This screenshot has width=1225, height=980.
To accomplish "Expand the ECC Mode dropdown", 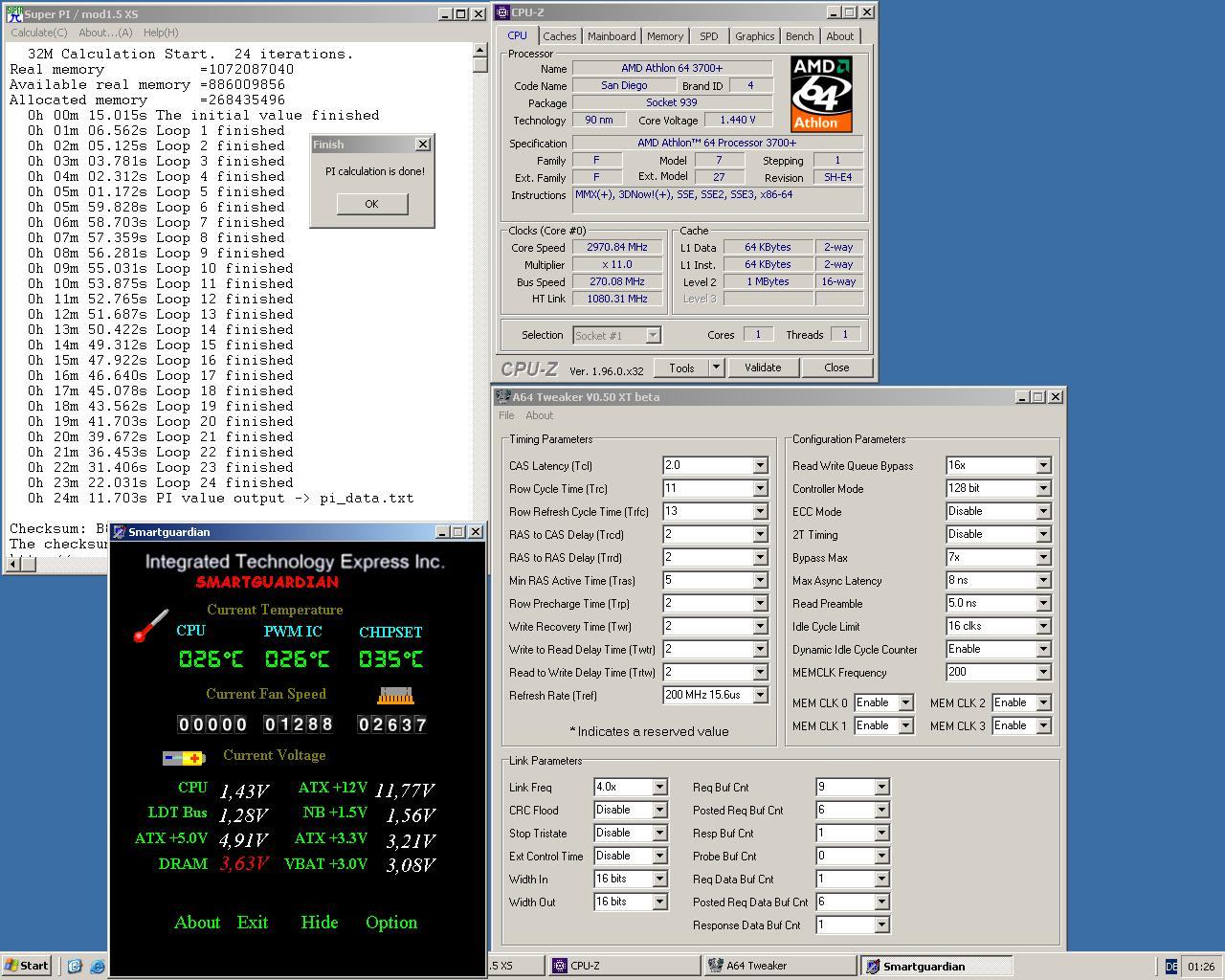I will click(x=1043, y=512).
